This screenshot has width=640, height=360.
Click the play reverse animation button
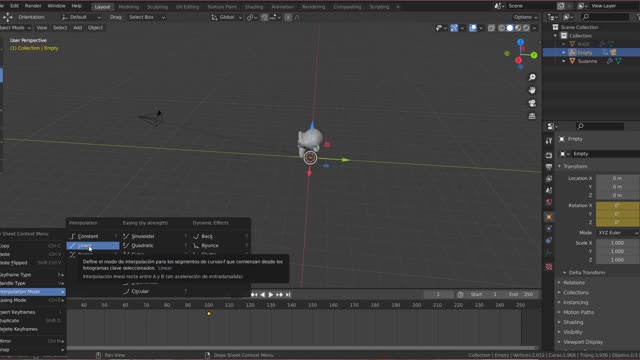coord(262,294)
